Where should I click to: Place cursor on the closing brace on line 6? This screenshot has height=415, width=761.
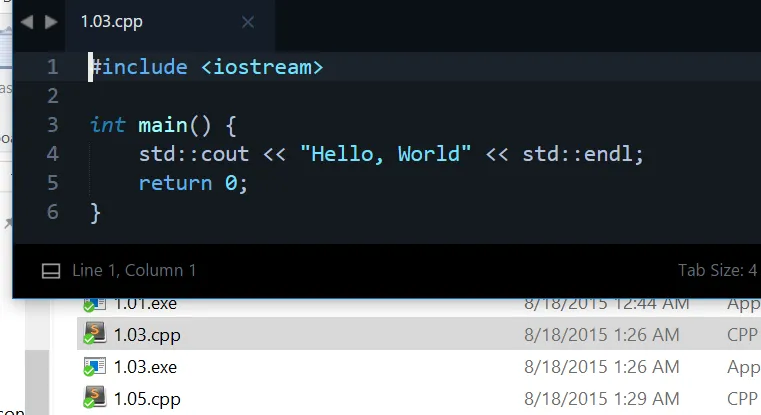[x=96, y=214]
